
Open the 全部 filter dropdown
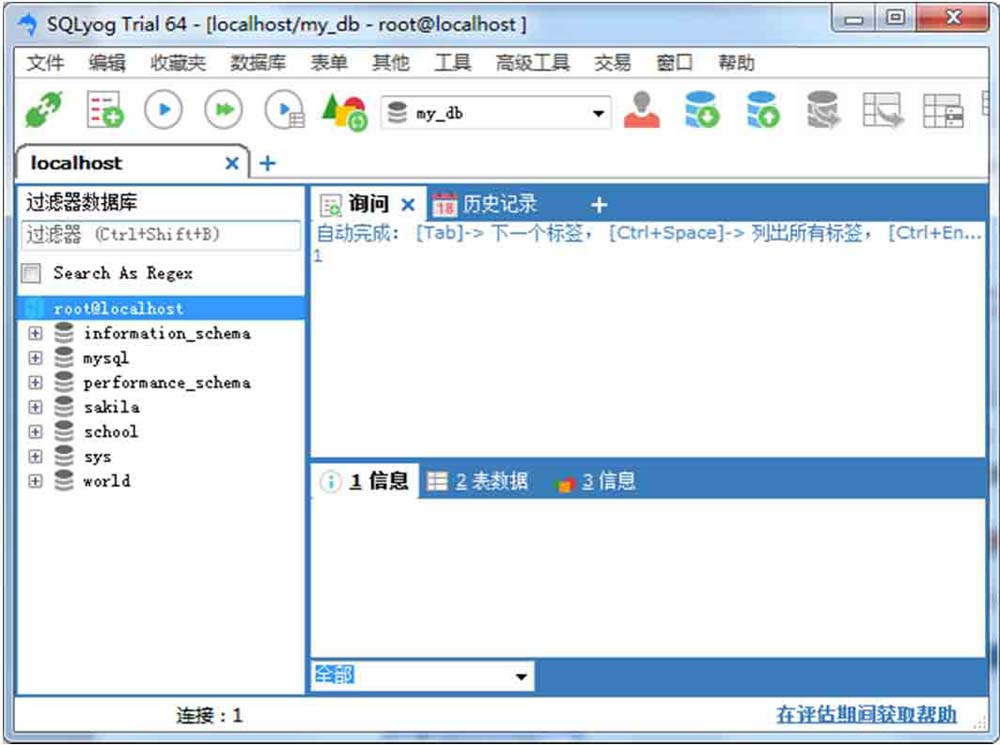(x=521, y=676)
